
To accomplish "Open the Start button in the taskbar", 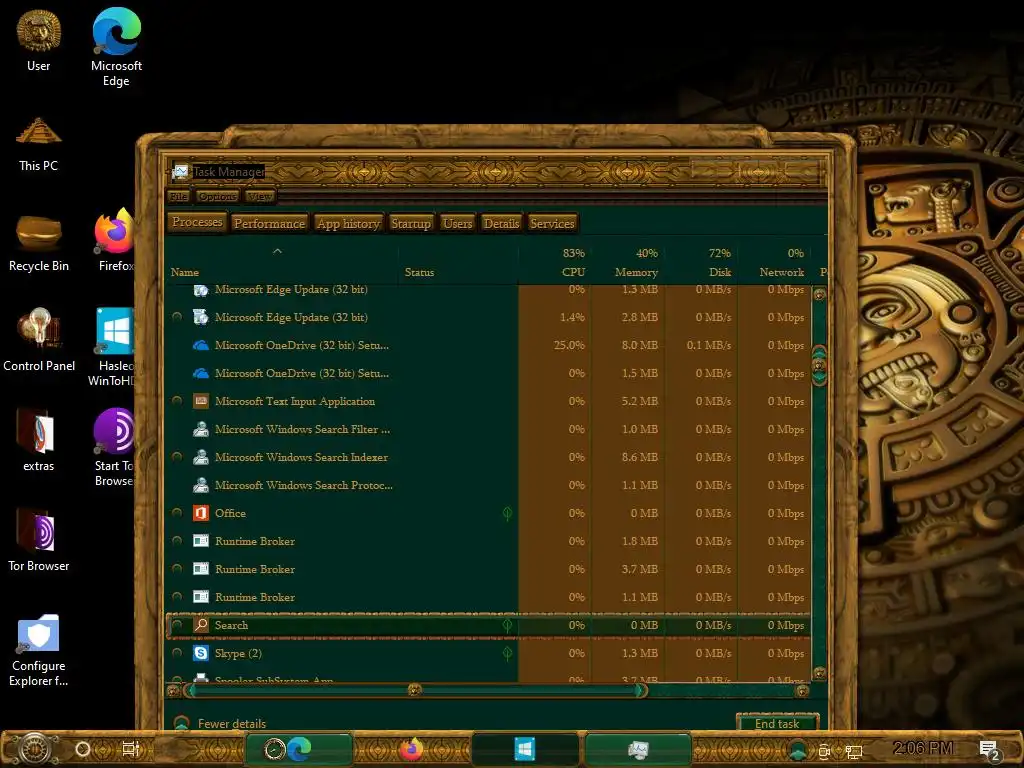I will 35,749.
